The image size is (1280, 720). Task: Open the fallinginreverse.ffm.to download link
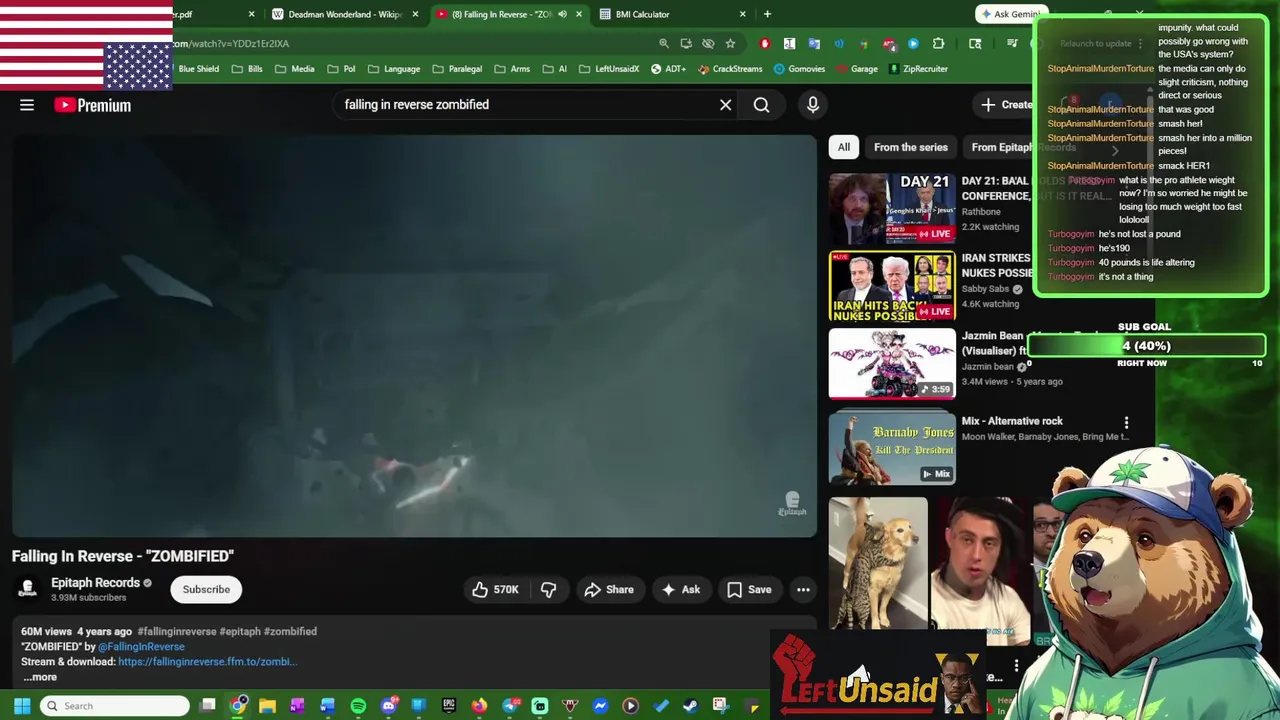207,662
